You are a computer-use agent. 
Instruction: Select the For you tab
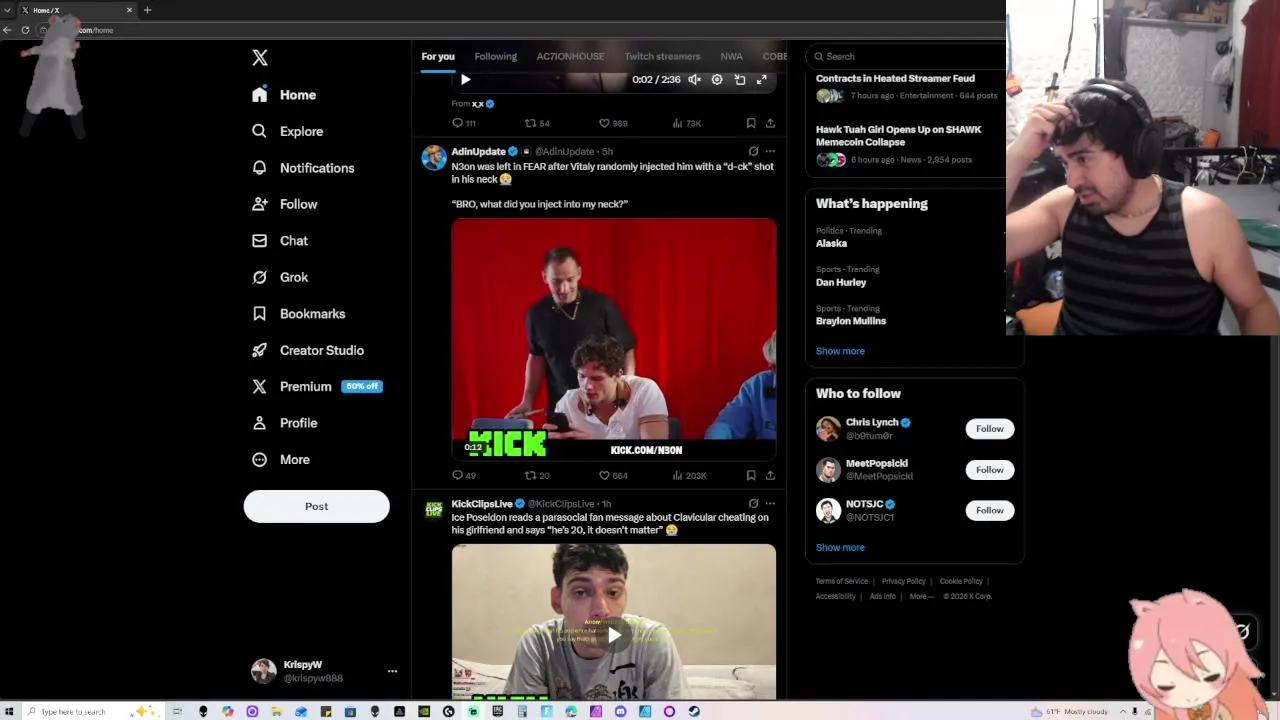tap(438, 56)
